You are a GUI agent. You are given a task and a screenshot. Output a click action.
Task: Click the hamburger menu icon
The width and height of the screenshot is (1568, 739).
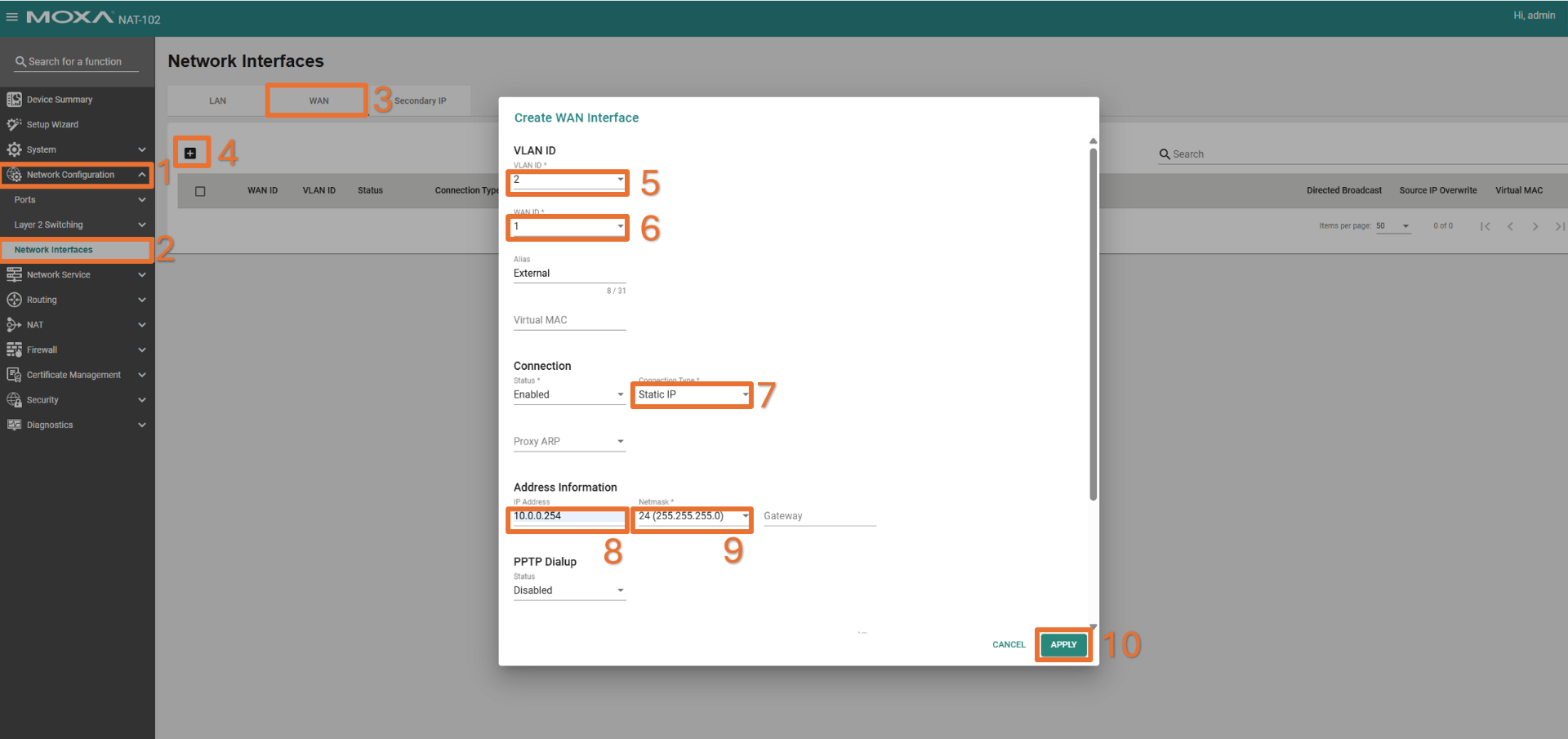(x=11, y=17)
